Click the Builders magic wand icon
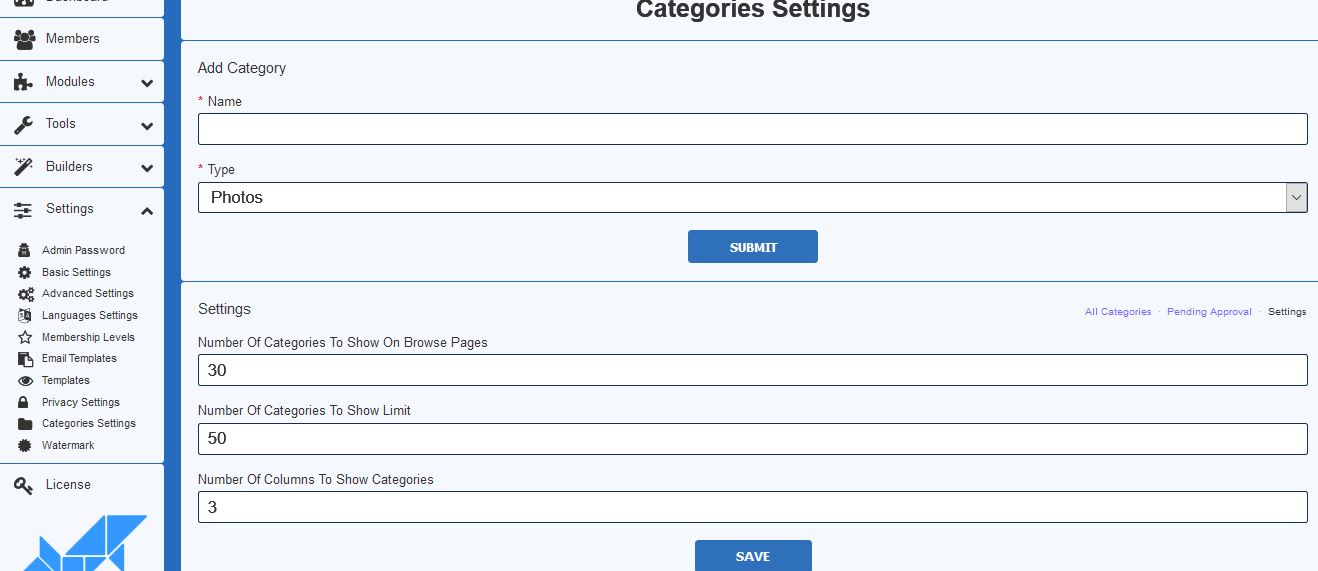Viewport: 1318px width, 571px height. (24, 167)
